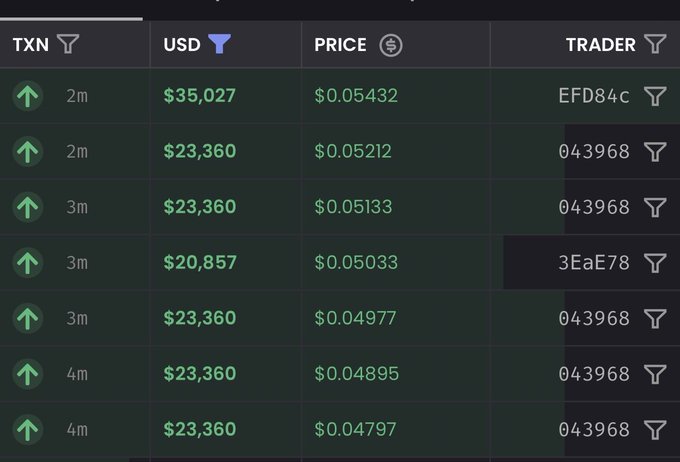This screenshot has height=462, width=680.
Task: Toggle the PRICE dollar currency icon
Action: pos(391,45)
